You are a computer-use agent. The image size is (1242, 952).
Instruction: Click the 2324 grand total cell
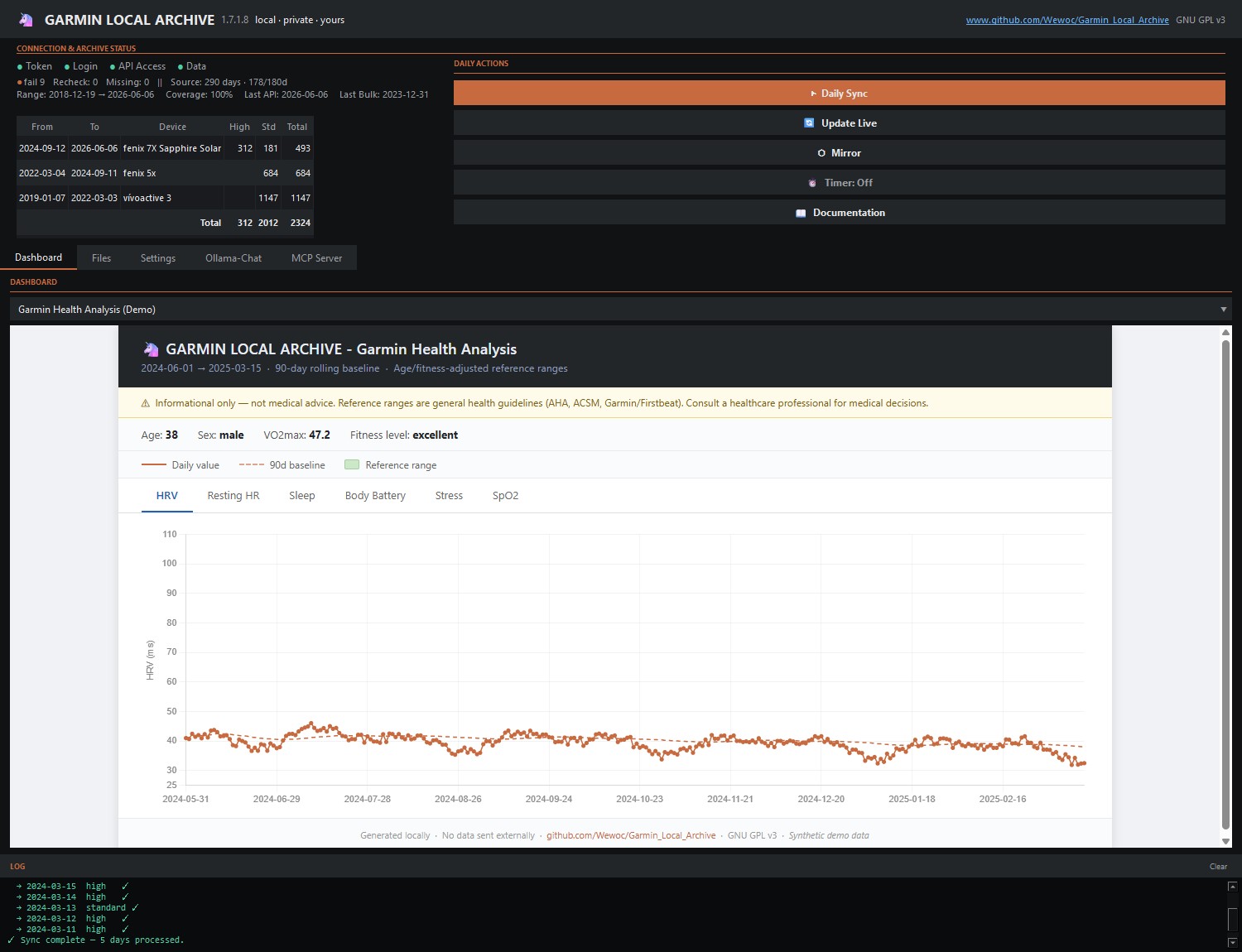click(301, 223)
